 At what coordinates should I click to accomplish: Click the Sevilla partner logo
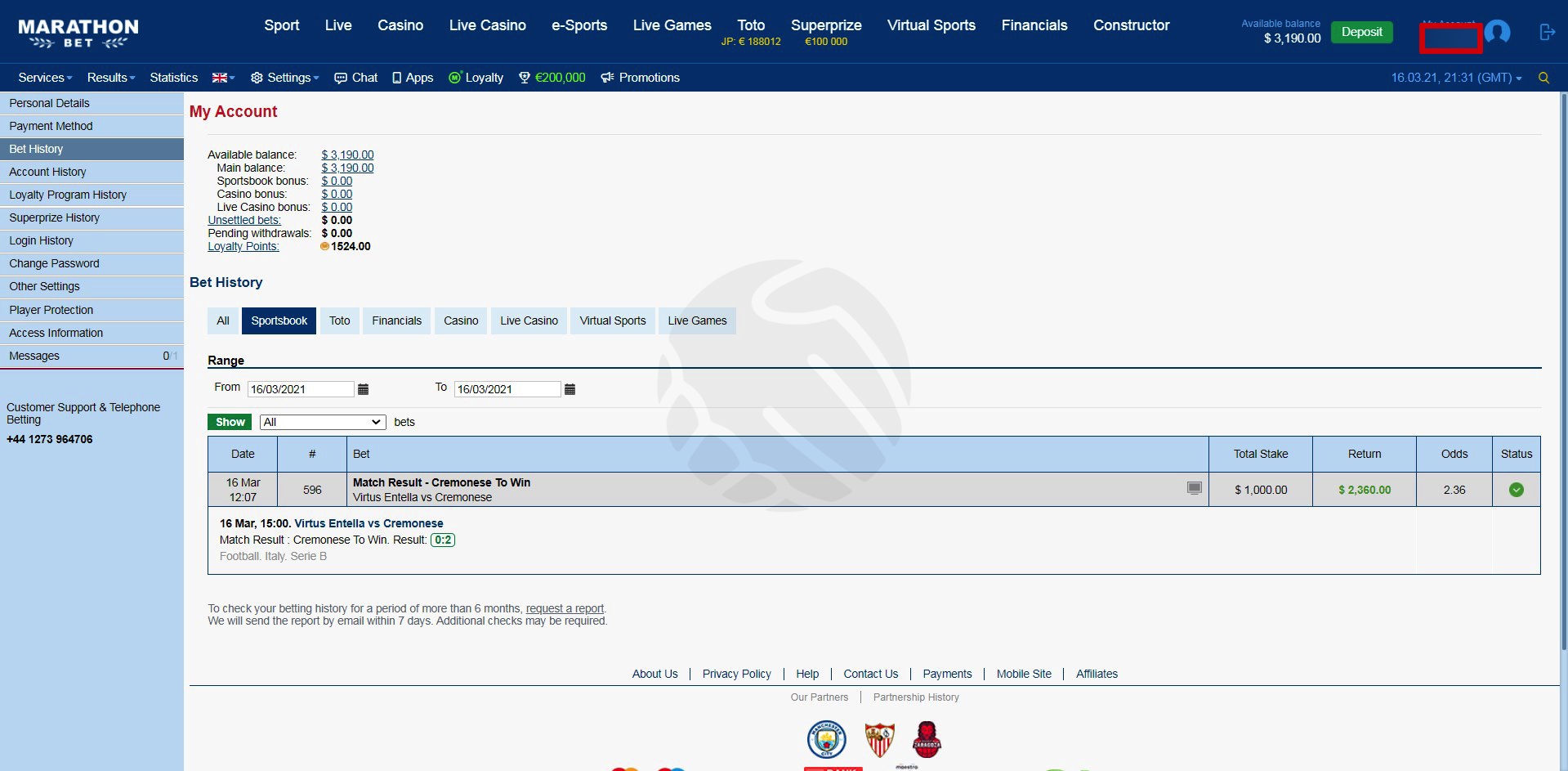click(x=879, y=740)
